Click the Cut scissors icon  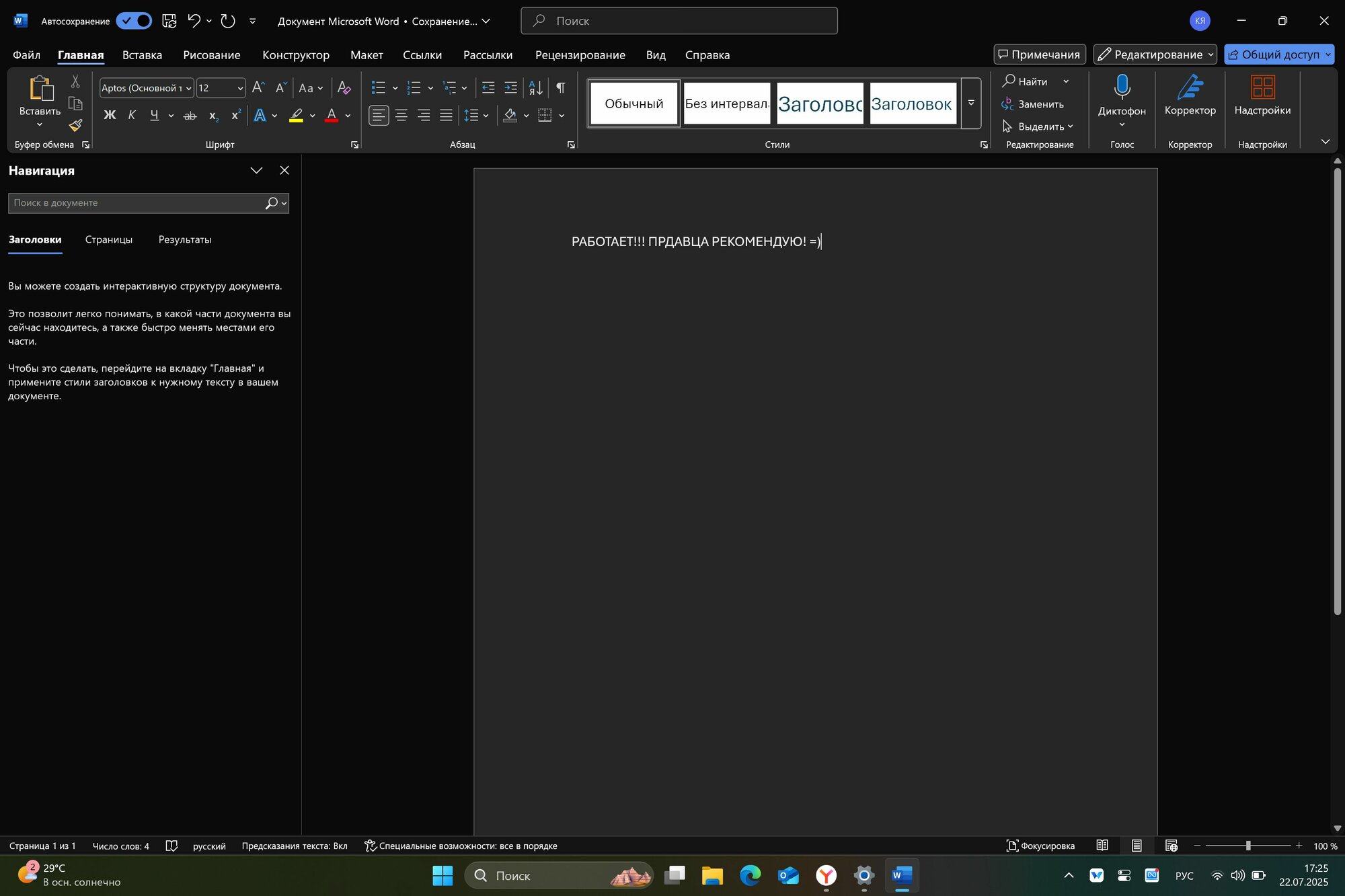pos(75,81)
